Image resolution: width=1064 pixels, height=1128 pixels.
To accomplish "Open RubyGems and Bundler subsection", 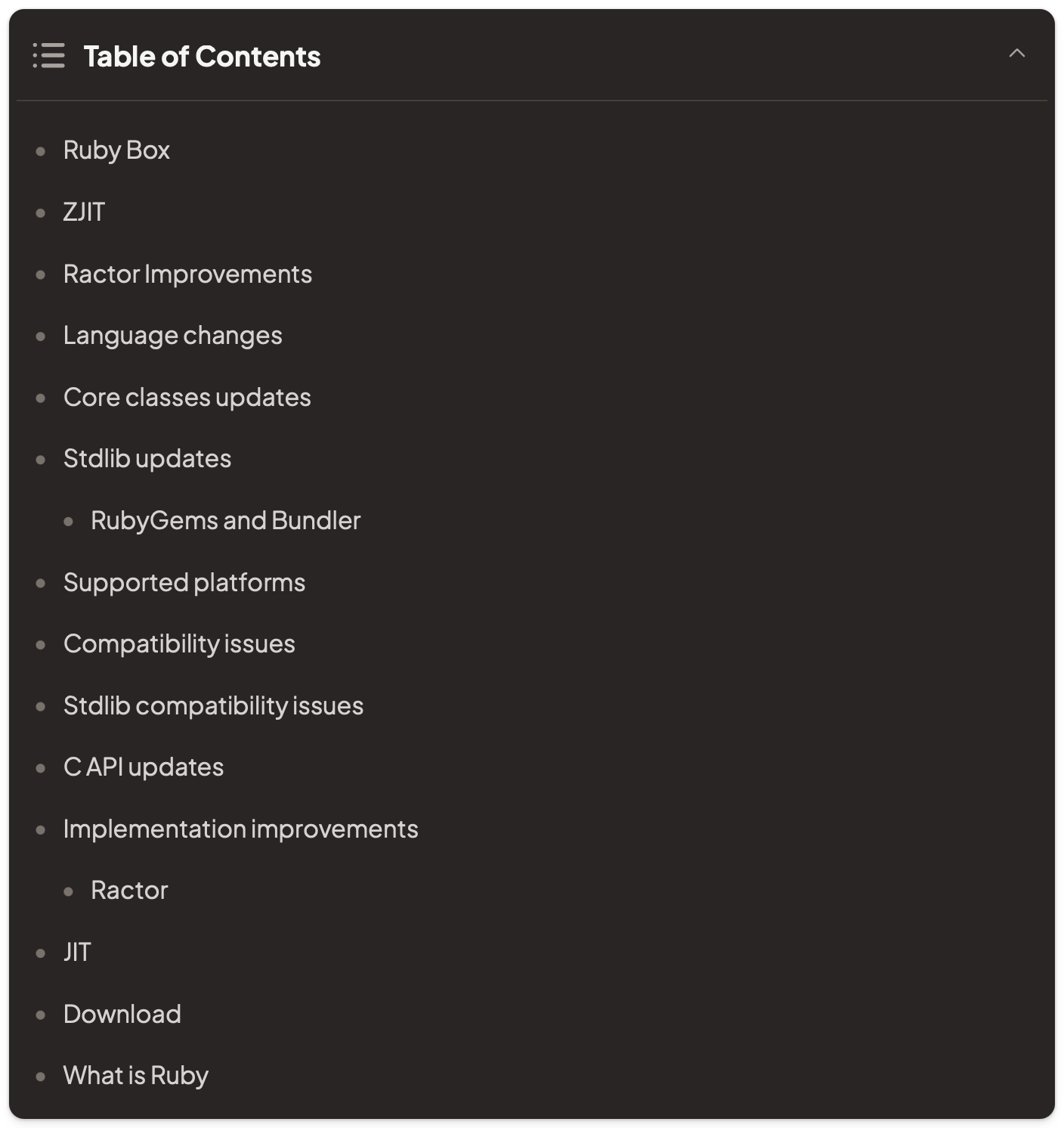I will [x=225, y=521].
